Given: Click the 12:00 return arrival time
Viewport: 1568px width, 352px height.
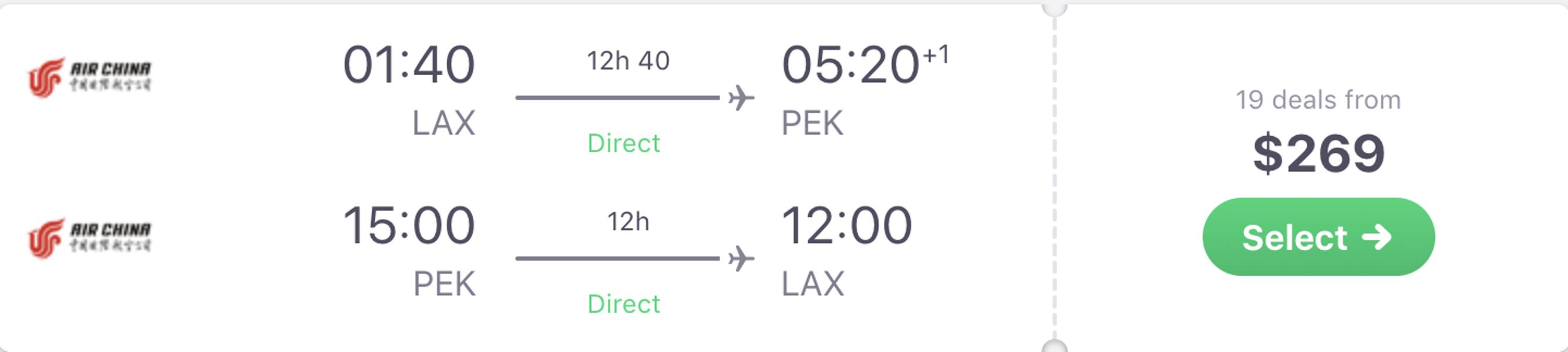Looking at the screenshot, I should point(847,225).
